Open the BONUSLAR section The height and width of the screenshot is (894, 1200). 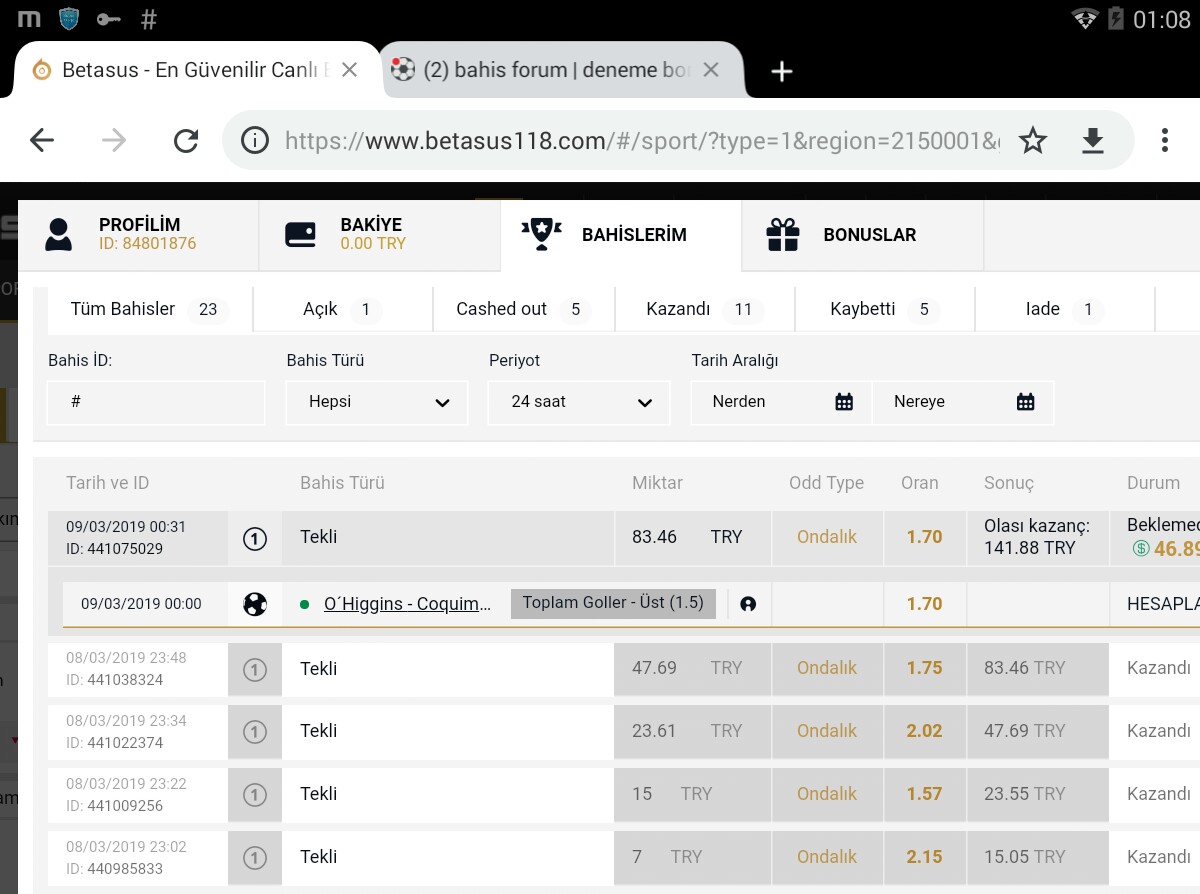(863, 235)
